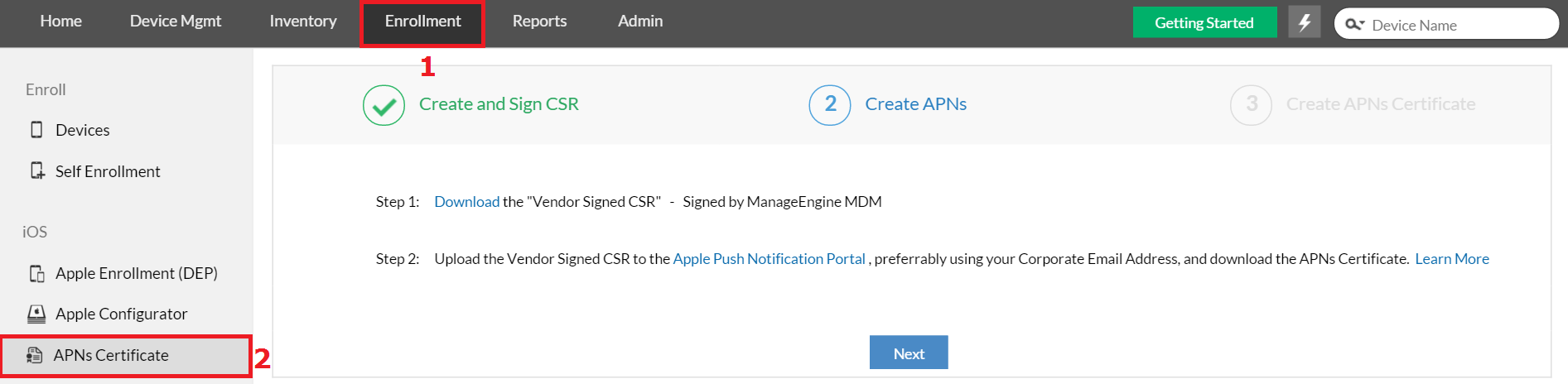This screenshot has height=384, width=1568.
Task: Download the Vendor Signed CSR link
Action: (466, 202)
